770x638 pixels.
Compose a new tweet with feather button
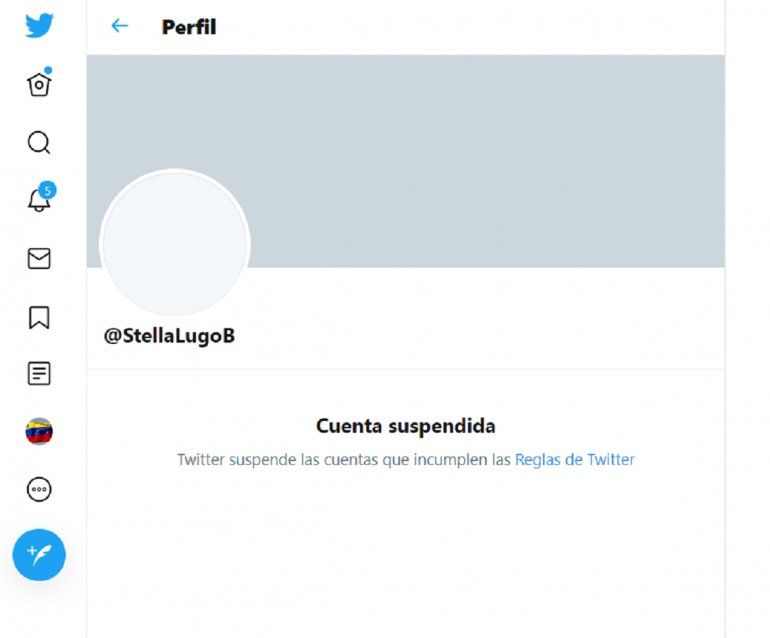click(x=39, y=555)
